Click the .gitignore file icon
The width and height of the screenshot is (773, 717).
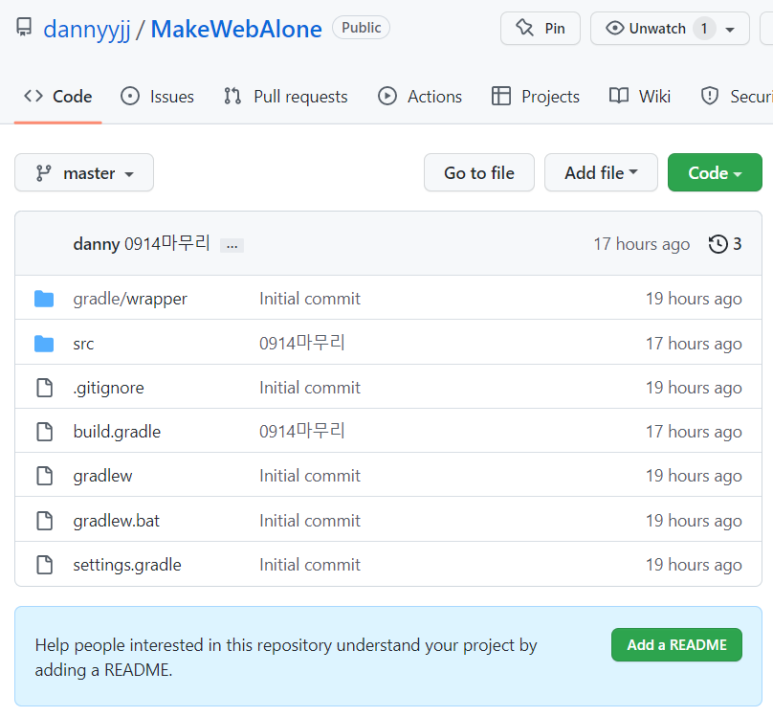(44, 388)
